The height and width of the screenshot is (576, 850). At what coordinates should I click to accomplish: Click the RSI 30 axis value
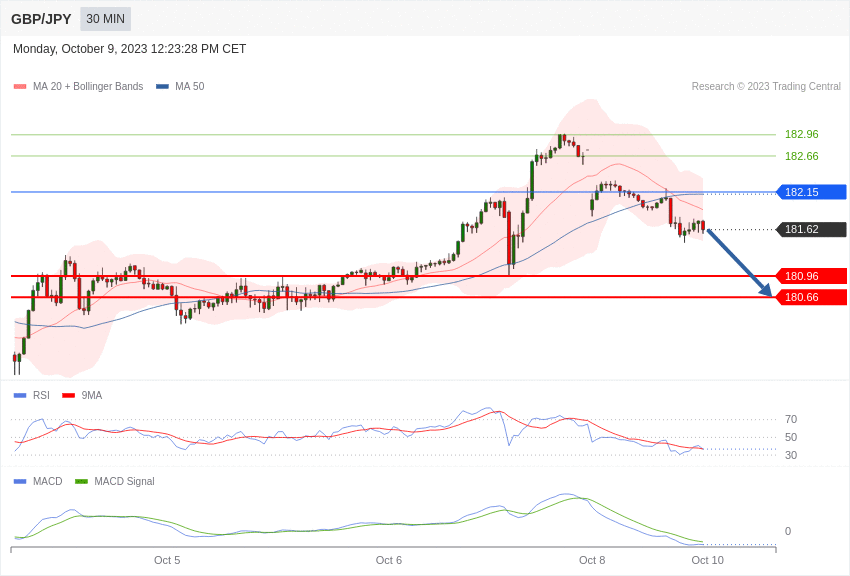click(791, 455)
